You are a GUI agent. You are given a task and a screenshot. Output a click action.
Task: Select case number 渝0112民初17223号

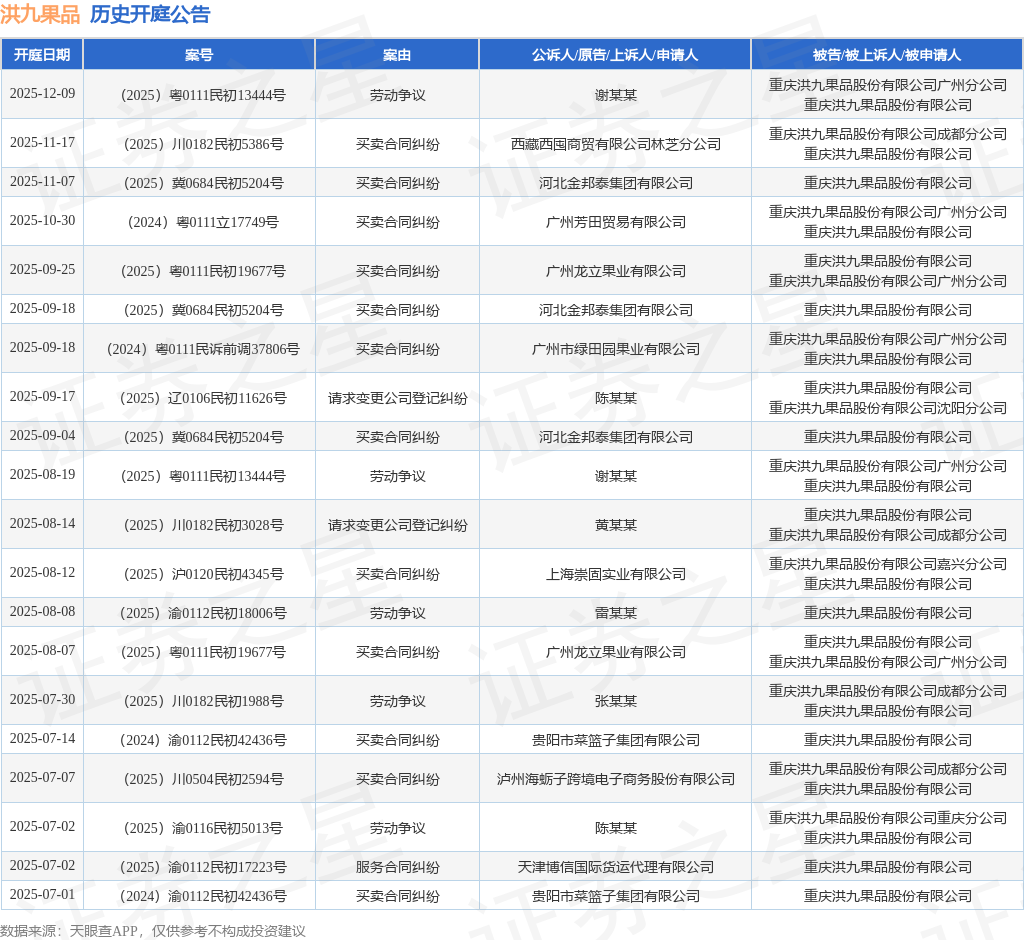tap(203, 868)
